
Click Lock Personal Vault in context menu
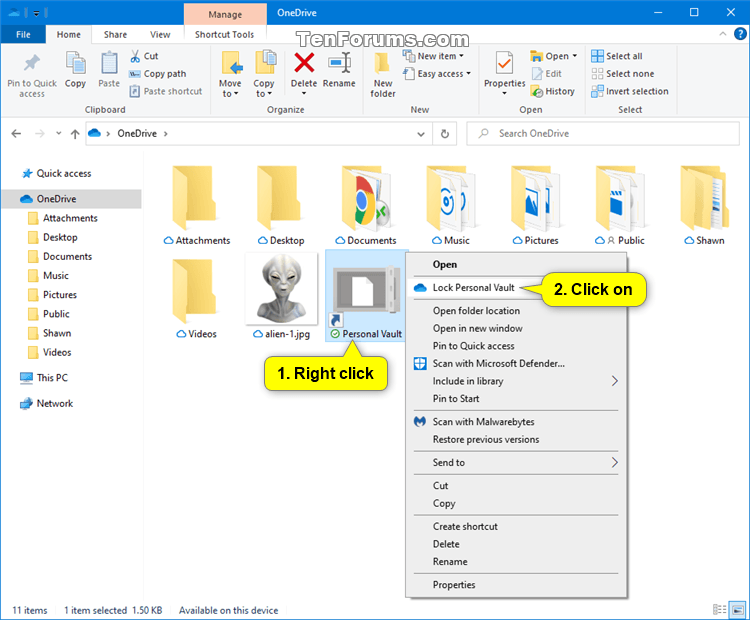pos(474,288)
